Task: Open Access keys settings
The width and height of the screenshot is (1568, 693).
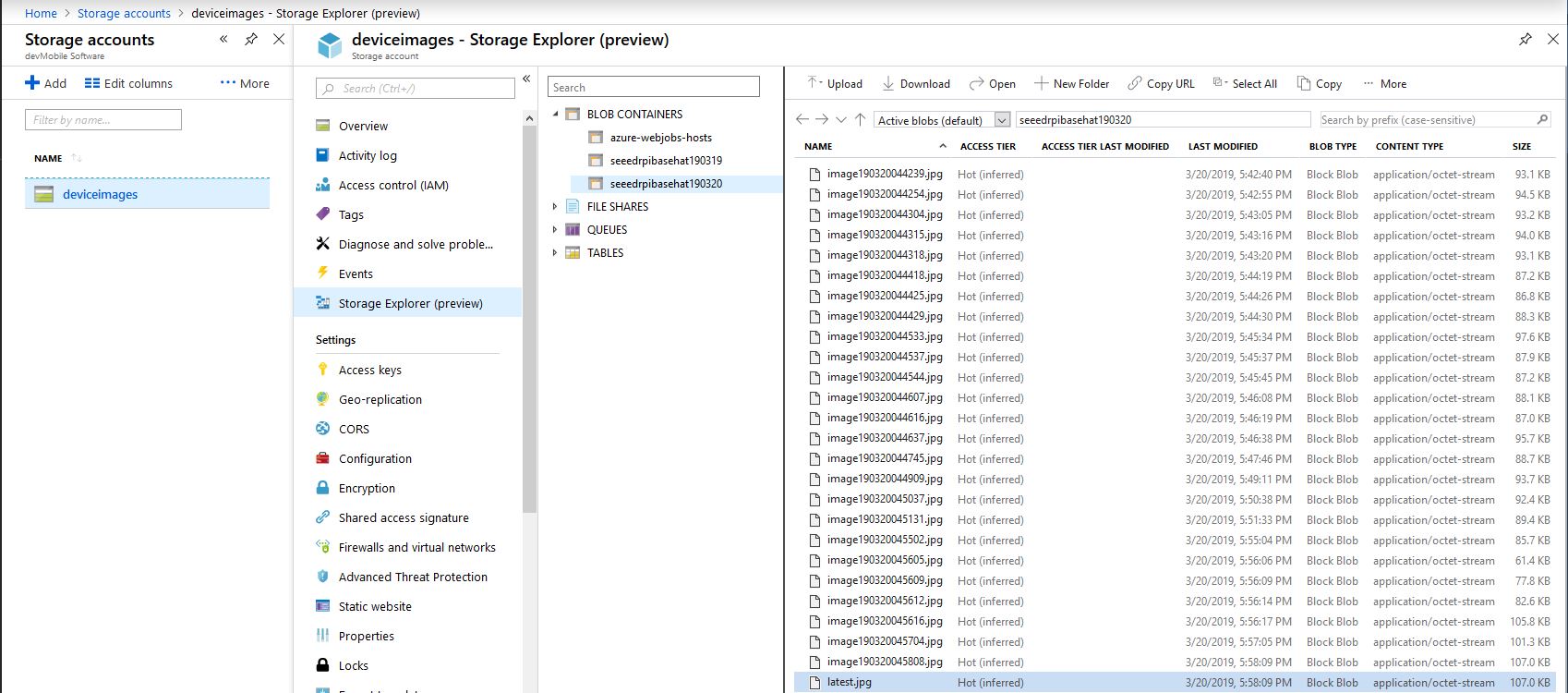Action: click(369, 370)
